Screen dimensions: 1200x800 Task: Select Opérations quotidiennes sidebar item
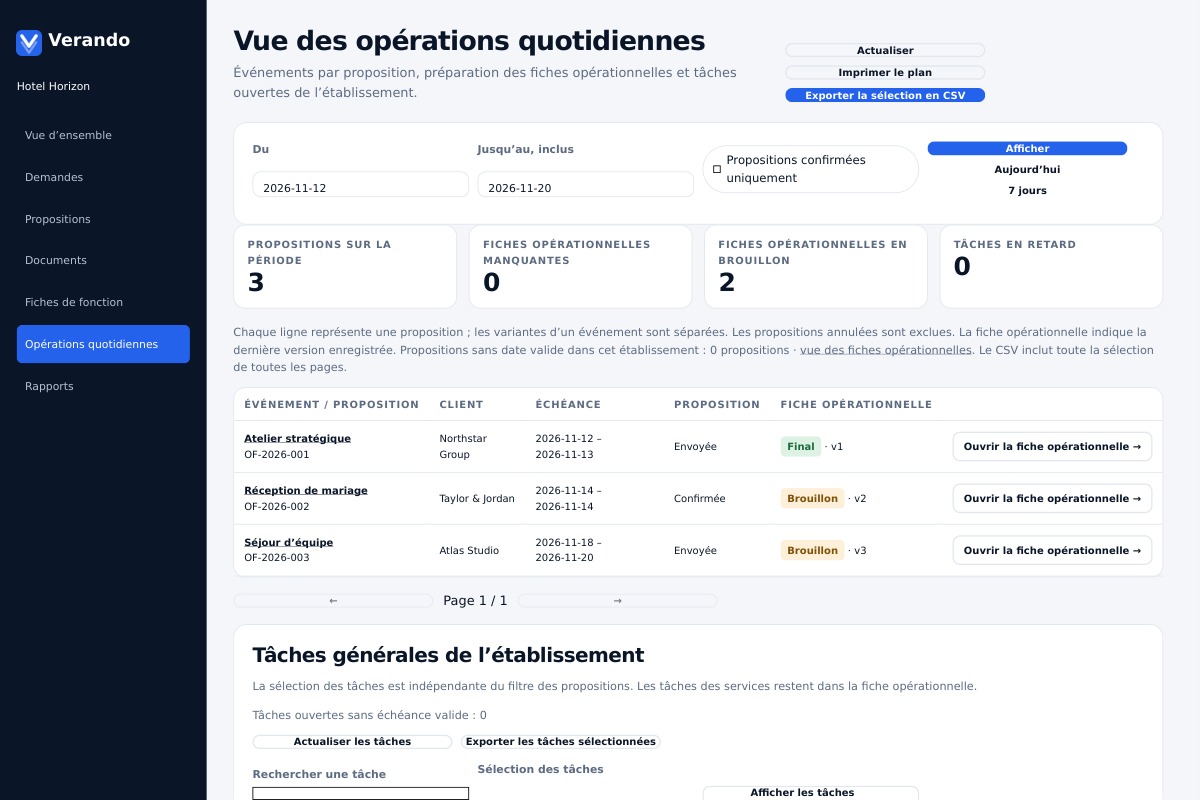(103, 344)
